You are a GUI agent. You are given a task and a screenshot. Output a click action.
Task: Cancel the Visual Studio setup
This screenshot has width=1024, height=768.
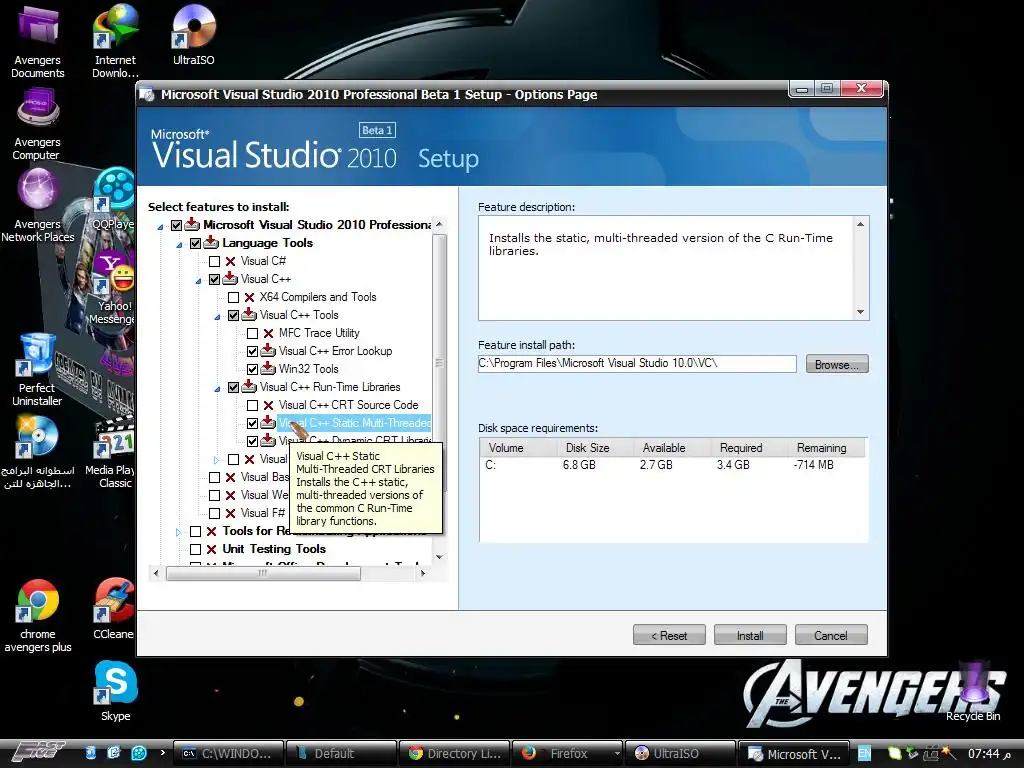tap(831, 635)
